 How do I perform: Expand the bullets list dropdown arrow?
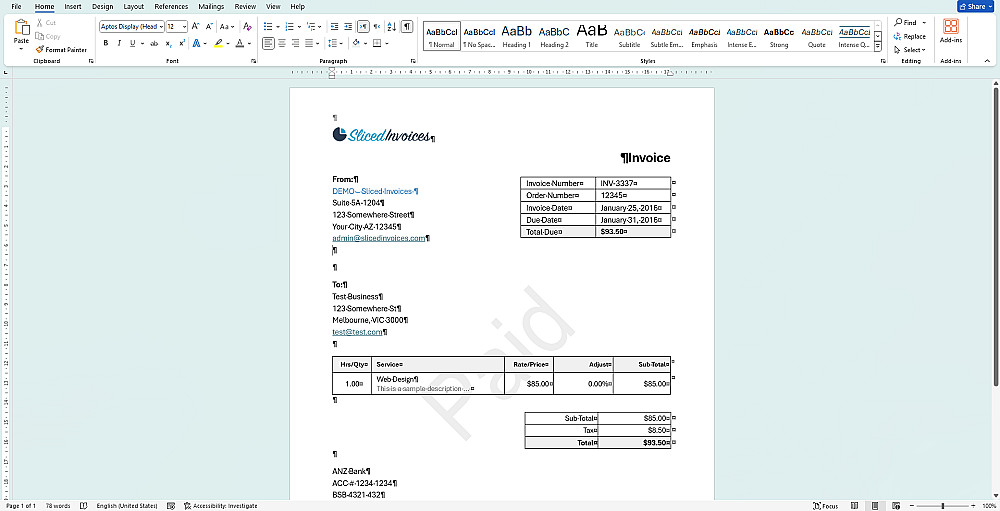[x=277, y=26]
